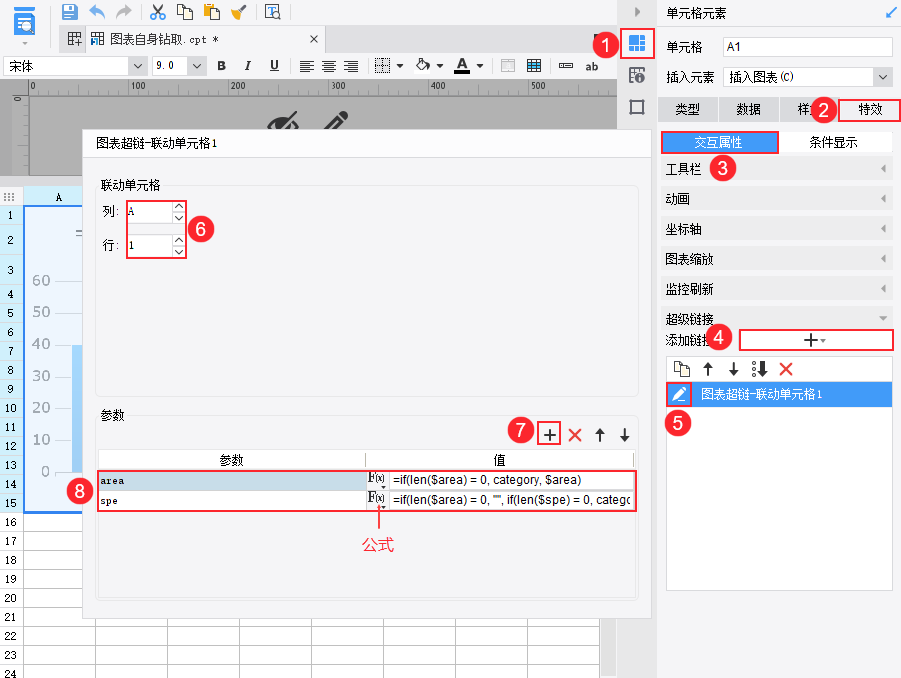Image resolution: width=901 pixels, height=678 pixels.
Task: Open formula editor for spe parameter
Action: pyautogui.click(x=377, y=499)
